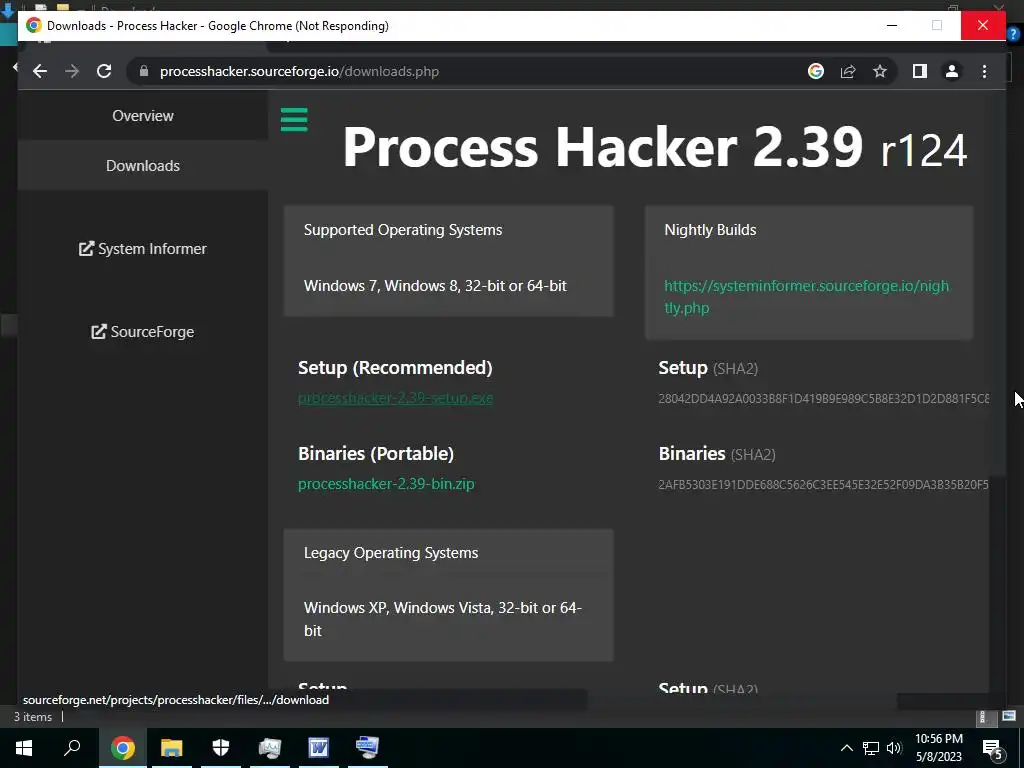Click the 3 items status in Explorer window

click(x=33, y=716)
